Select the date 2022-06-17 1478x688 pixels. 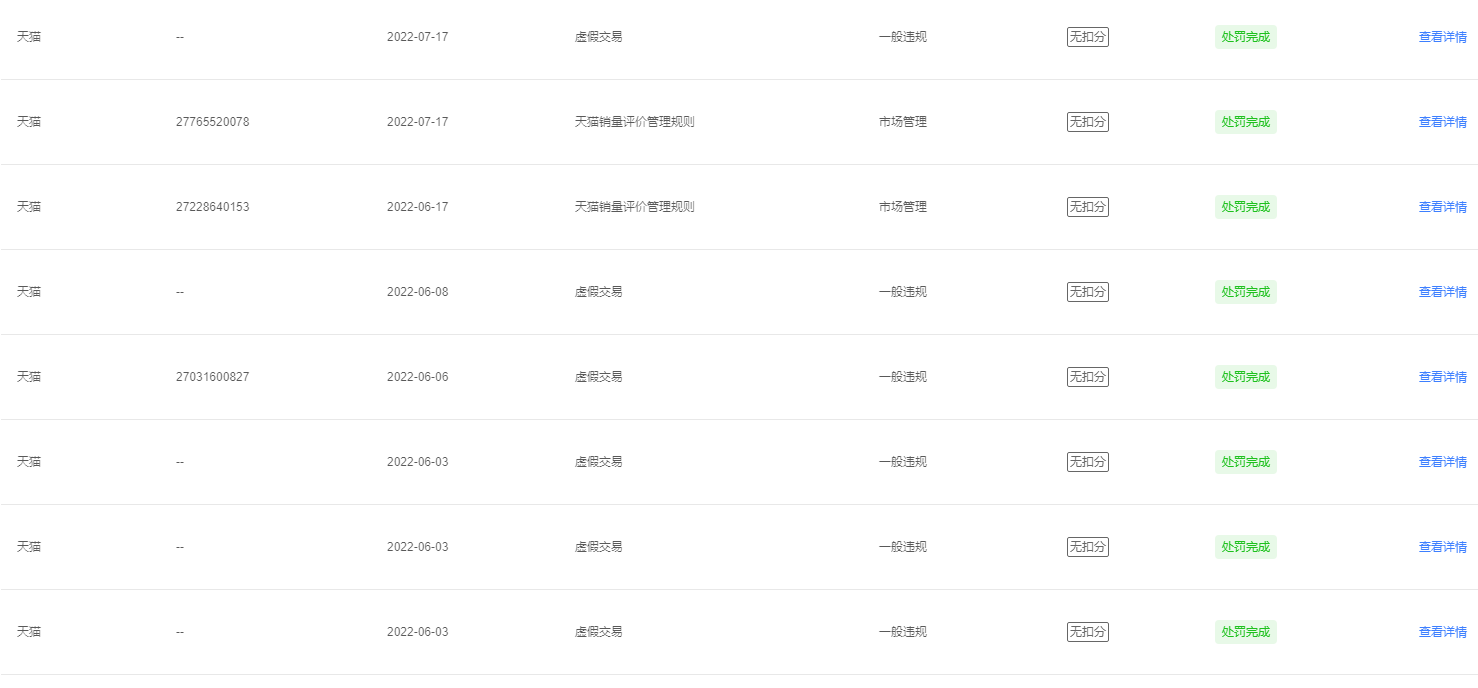click(x=417, y=207)
